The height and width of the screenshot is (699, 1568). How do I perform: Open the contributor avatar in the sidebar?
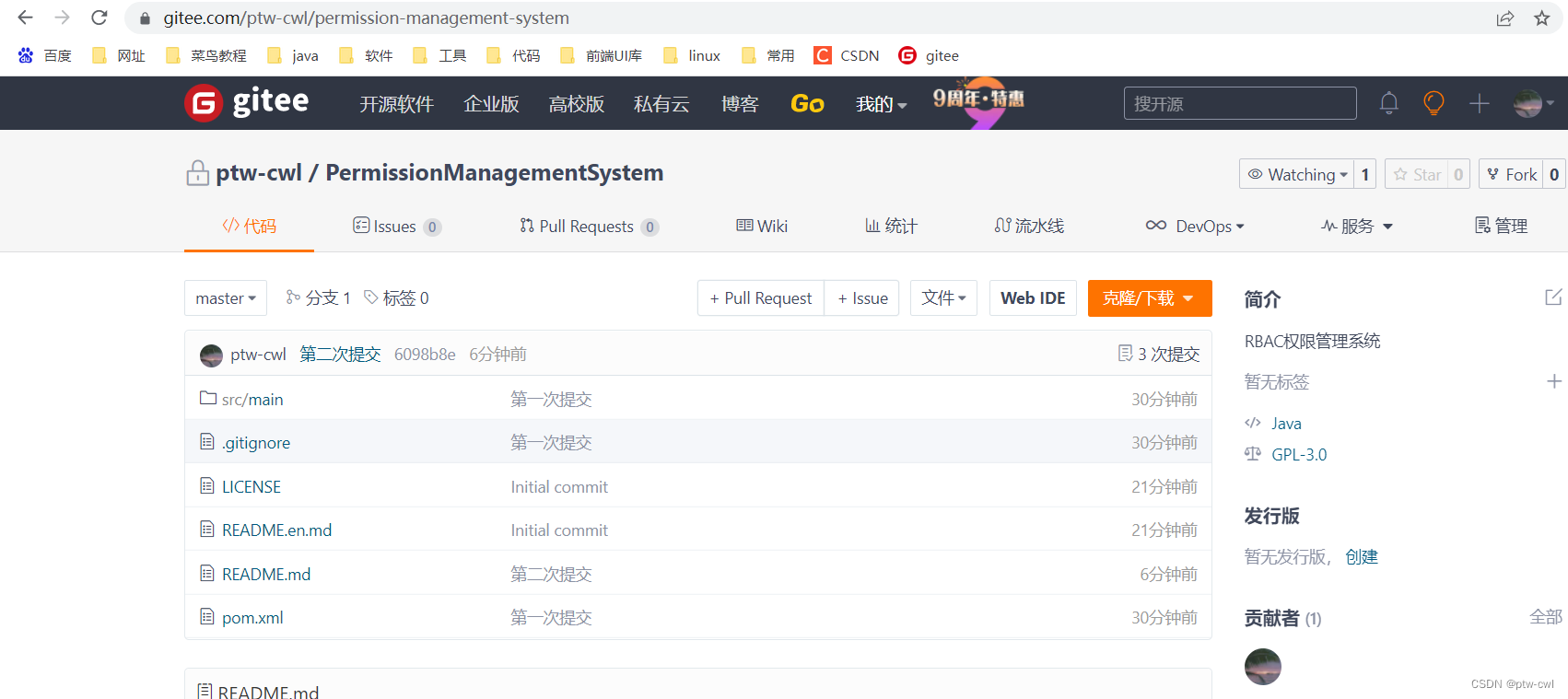[1263, 667]
